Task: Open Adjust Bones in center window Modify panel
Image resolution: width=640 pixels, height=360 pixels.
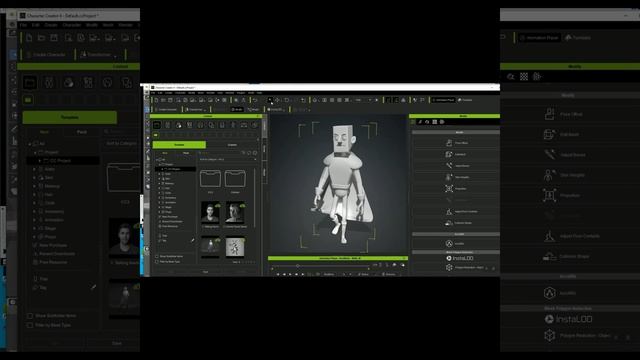Action: tap(457, 166)
